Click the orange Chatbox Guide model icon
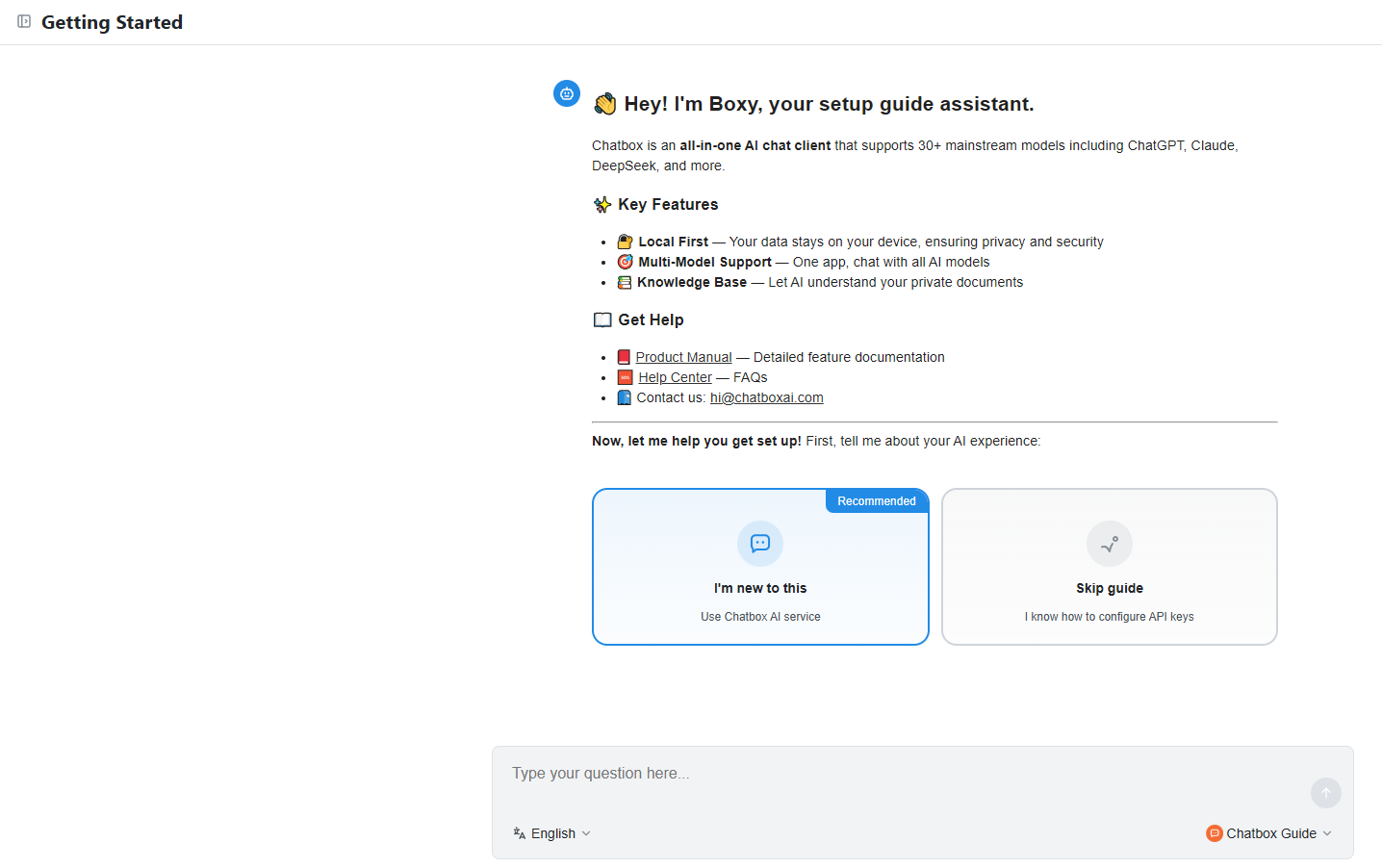This screenshot has height=868, width=1382. click(1215, 833)
